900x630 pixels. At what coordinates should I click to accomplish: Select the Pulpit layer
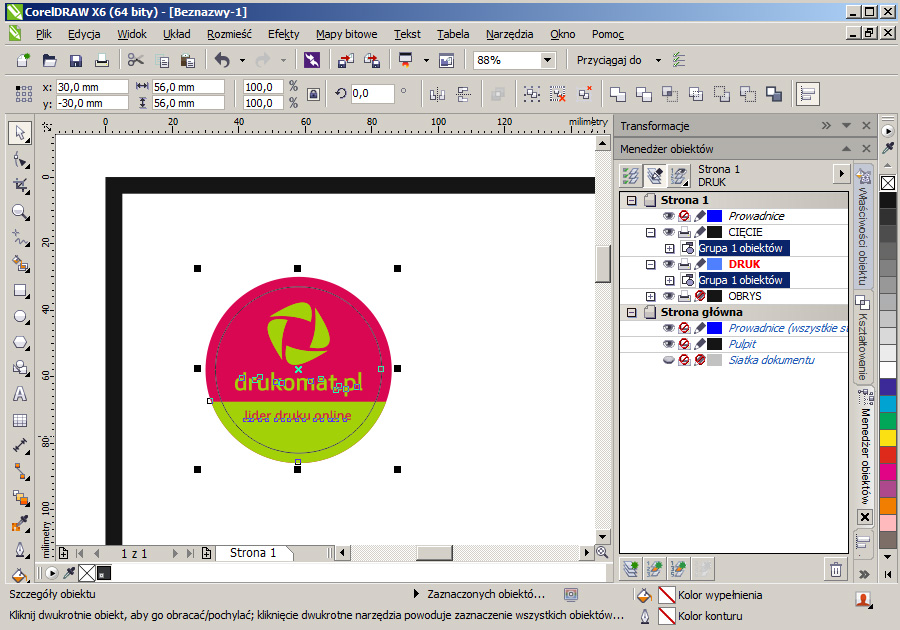pyautogui.click(x=742, y=344)
